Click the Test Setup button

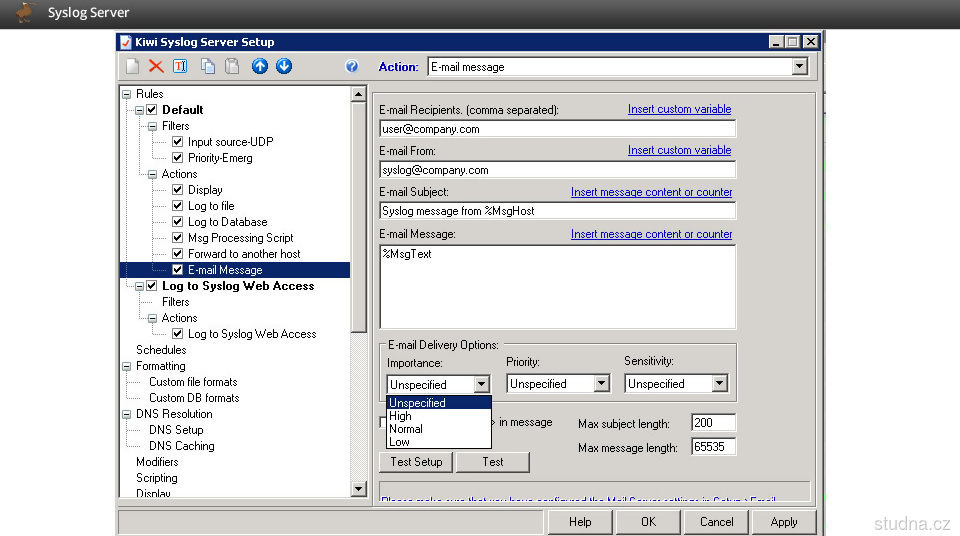click(x=416, y=462)
